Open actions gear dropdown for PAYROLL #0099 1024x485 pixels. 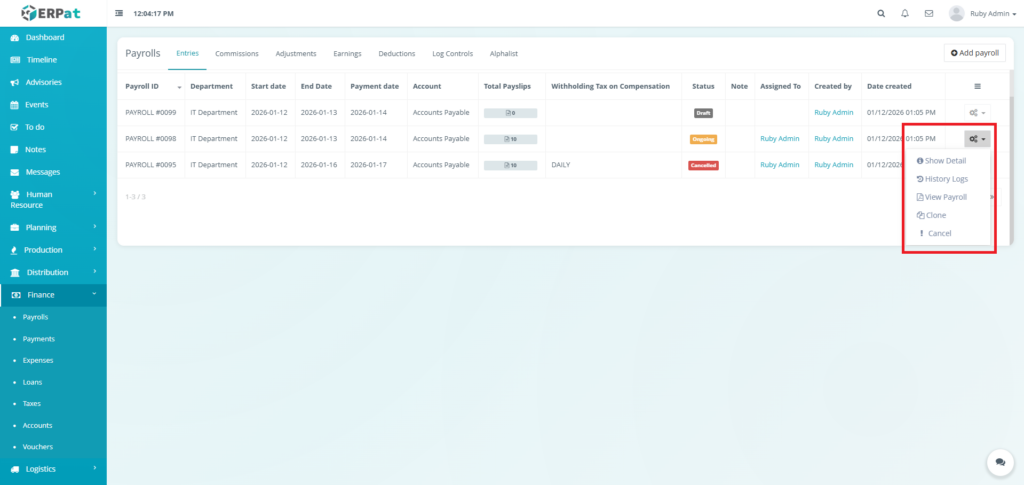click(x=977, y=113)
